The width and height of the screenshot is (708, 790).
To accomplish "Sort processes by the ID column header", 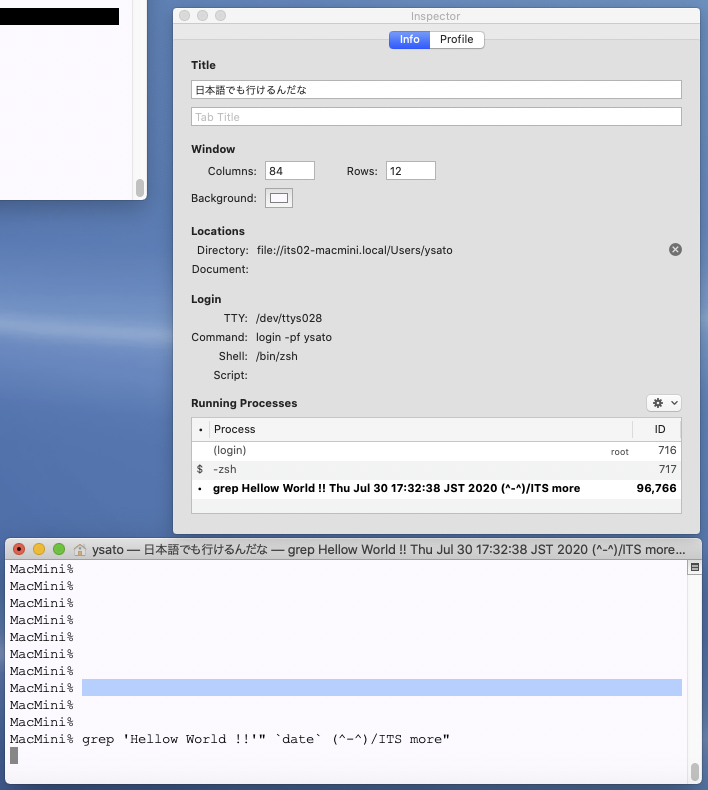I will pos(659,429).
